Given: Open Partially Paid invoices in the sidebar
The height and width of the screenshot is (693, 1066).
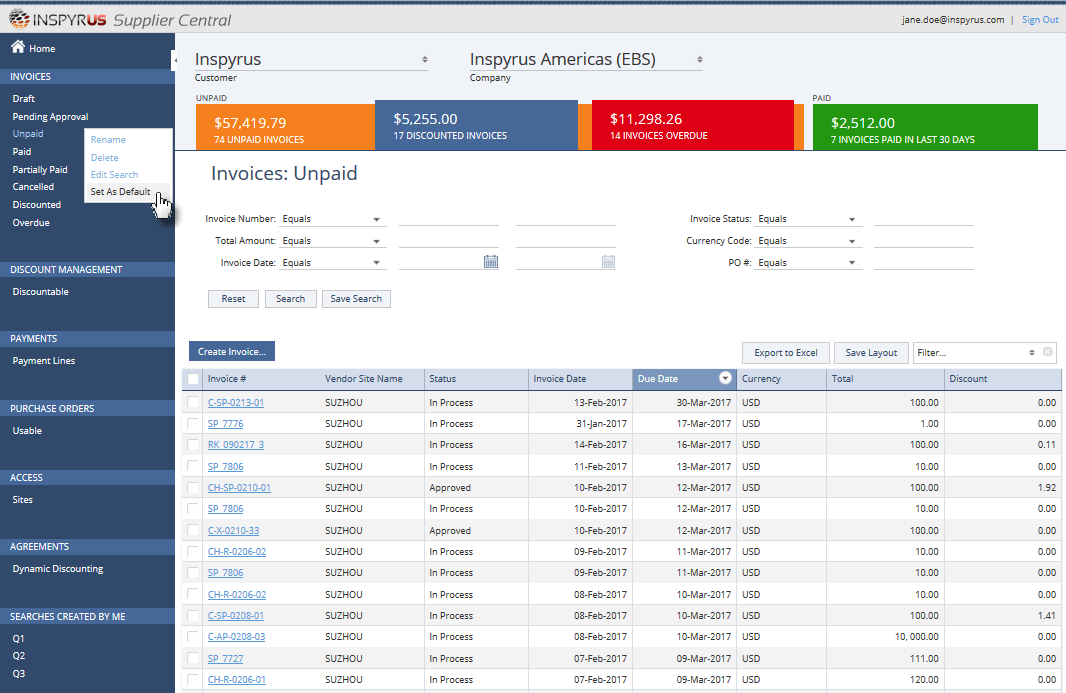Looking at the screenshot, I should tap(40, 169).
